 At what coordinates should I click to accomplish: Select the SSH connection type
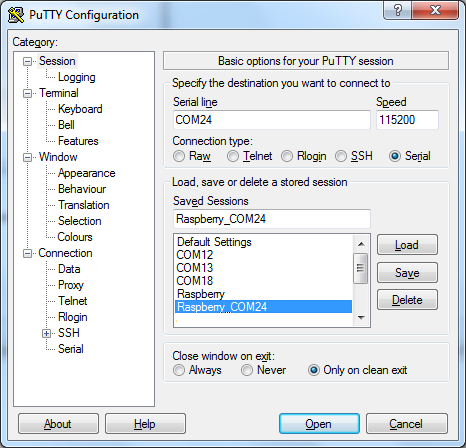point(341,156)
